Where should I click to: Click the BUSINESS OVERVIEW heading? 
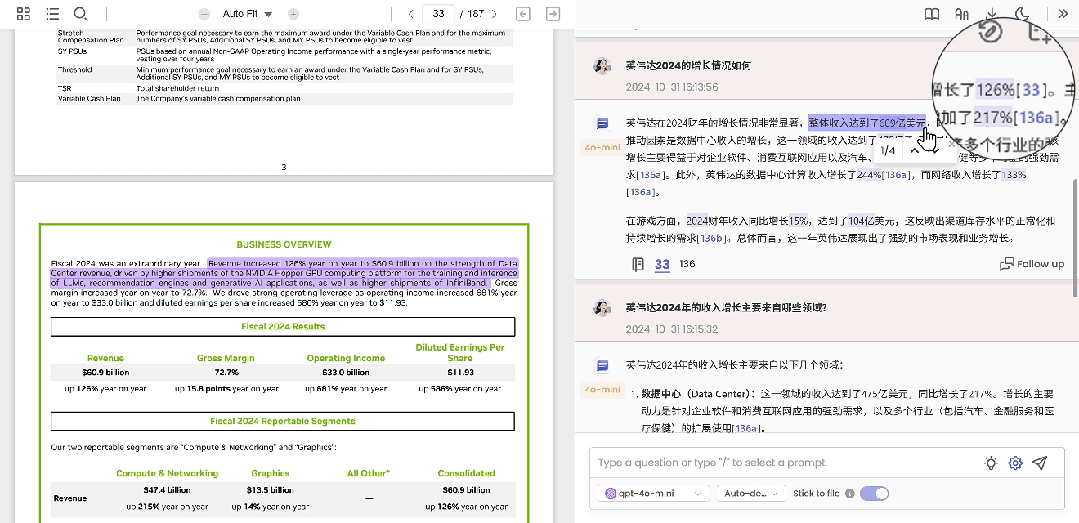(x=284, y=244)
